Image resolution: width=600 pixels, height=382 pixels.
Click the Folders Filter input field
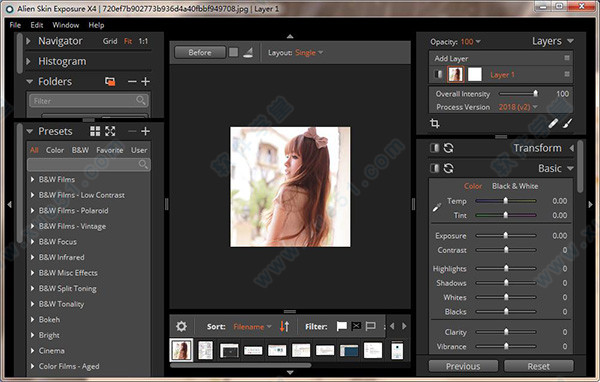pyautogui.click(x=89, y=101)
